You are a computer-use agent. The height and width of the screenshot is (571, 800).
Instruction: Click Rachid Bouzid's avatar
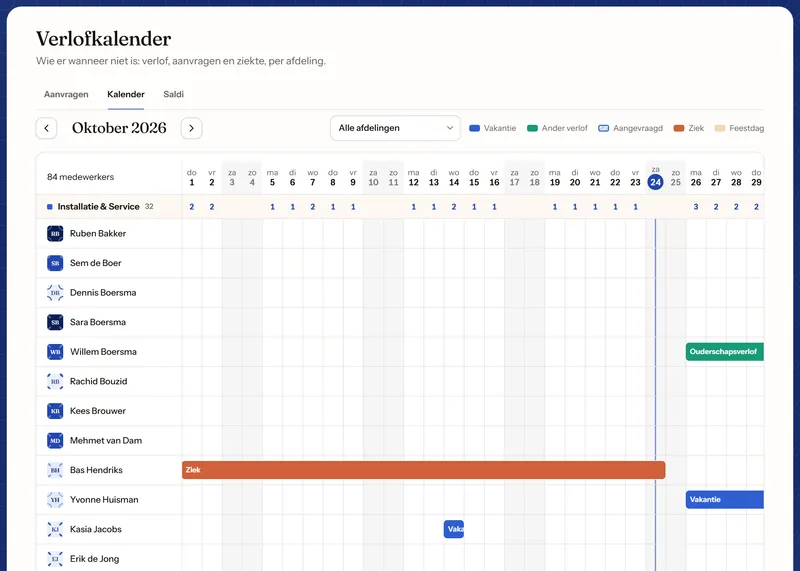55,382
